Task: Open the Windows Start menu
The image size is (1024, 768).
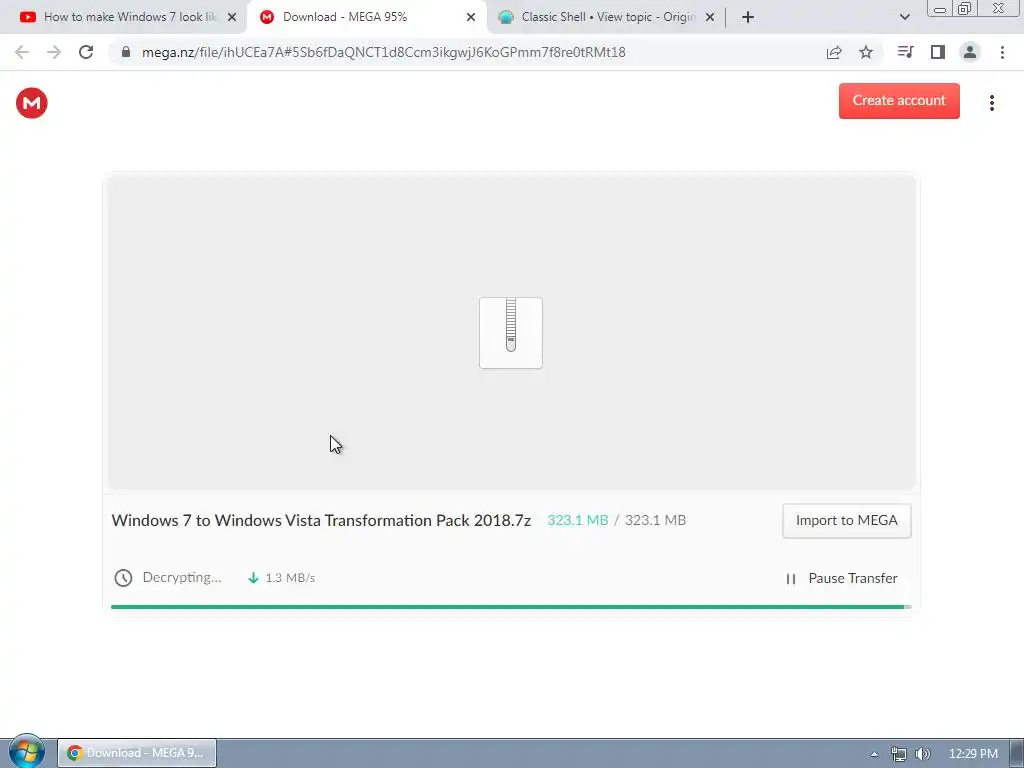Action: (27, 752)
